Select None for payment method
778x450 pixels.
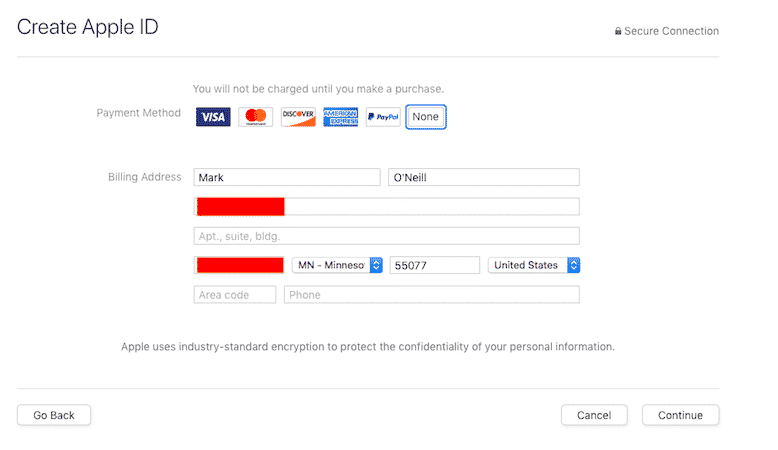click(426, 117)
